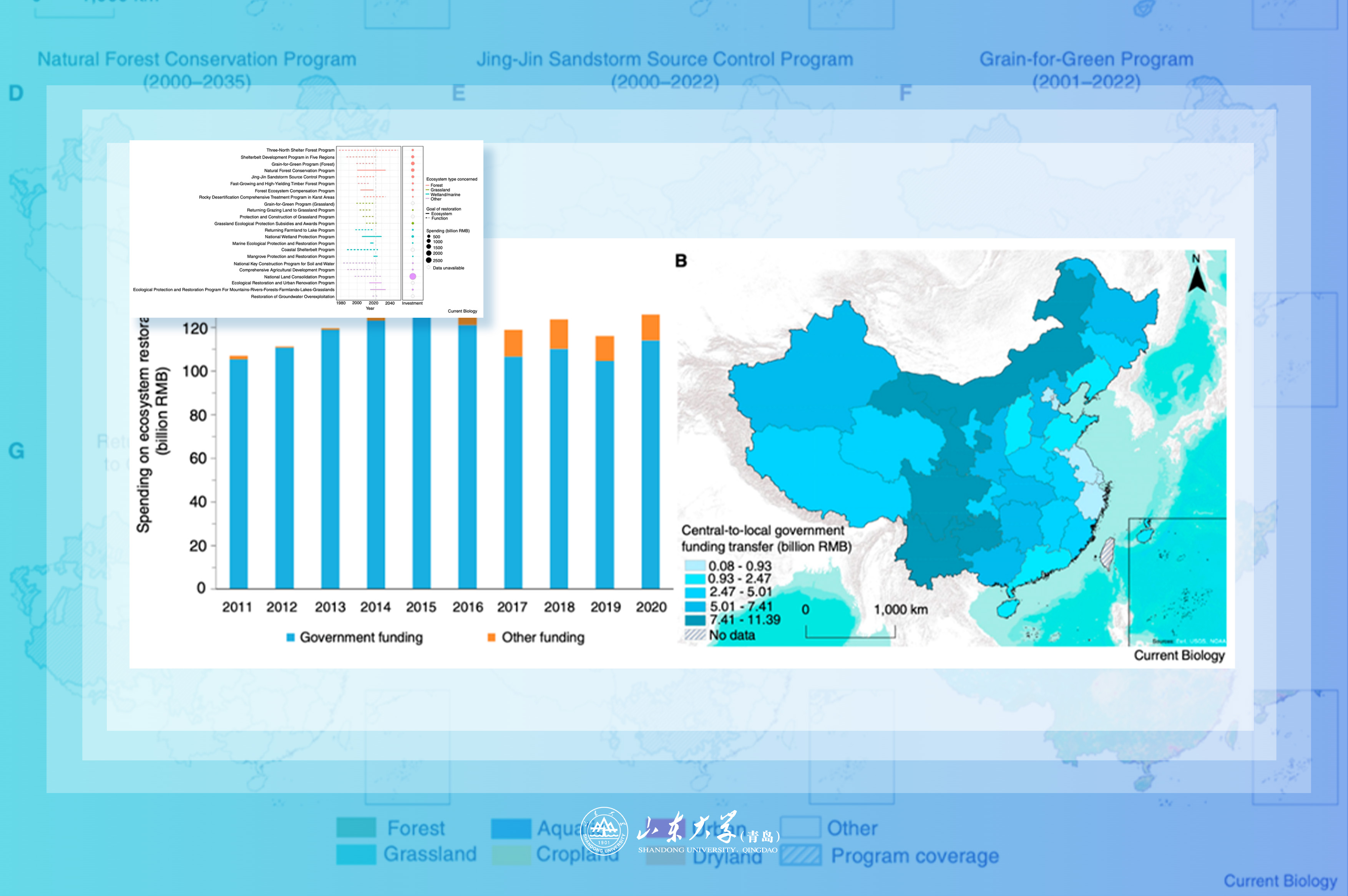Screen dimensions: 1348x896
Task: Click 'SHANDONG UNIVERSITY, QINGDAO' text under the logo
Action: [707, 850]
